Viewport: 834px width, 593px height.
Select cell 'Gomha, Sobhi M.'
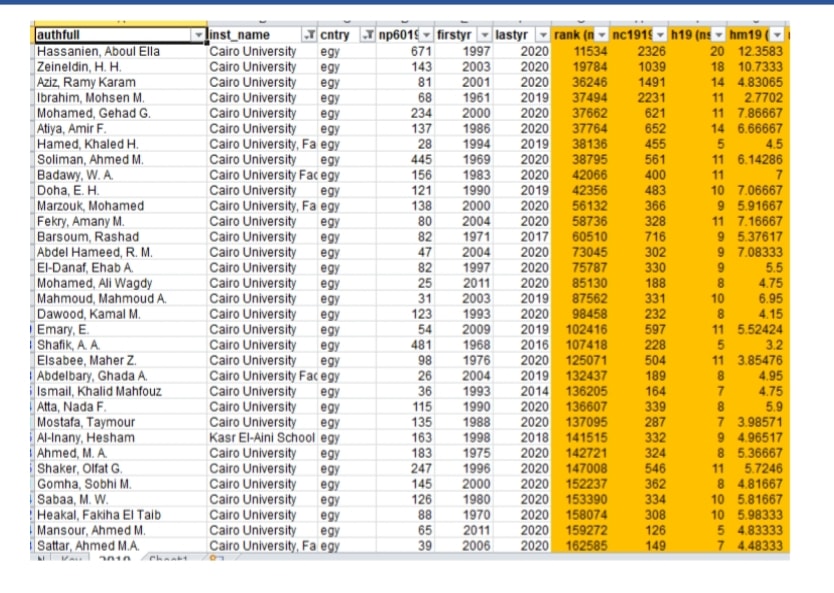point(120,484)
